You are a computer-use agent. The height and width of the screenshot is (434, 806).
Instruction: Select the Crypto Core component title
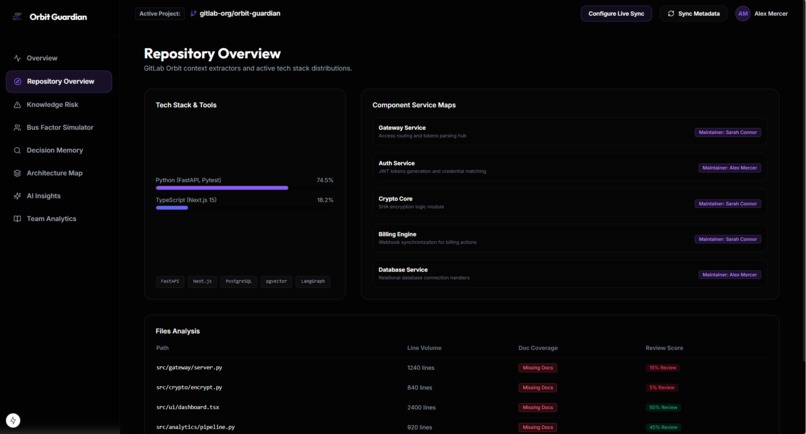tap(395, 198)
